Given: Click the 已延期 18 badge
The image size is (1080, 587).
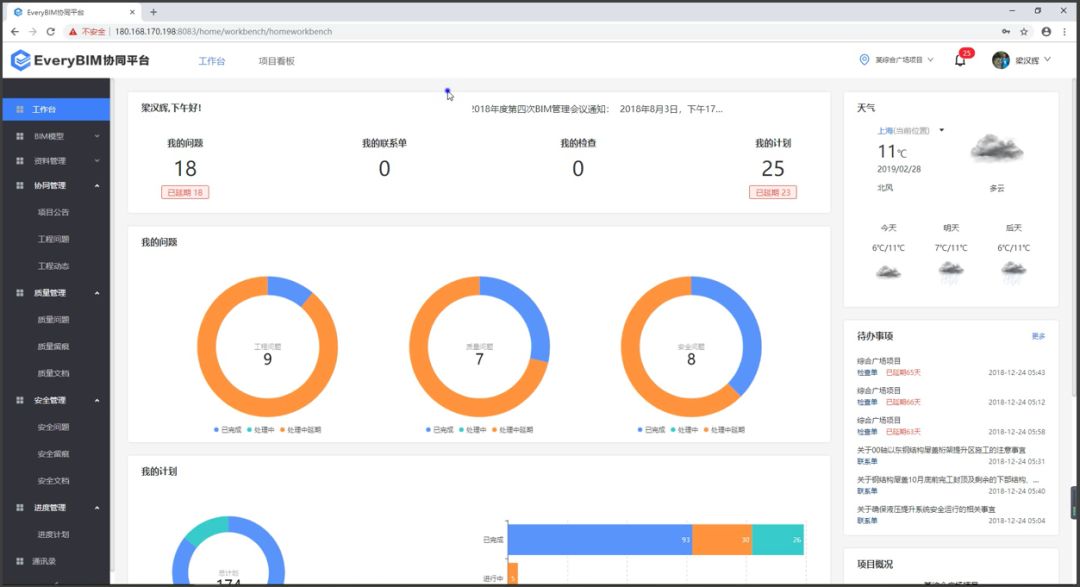Looking at the screenshot, I should point(185,192).
